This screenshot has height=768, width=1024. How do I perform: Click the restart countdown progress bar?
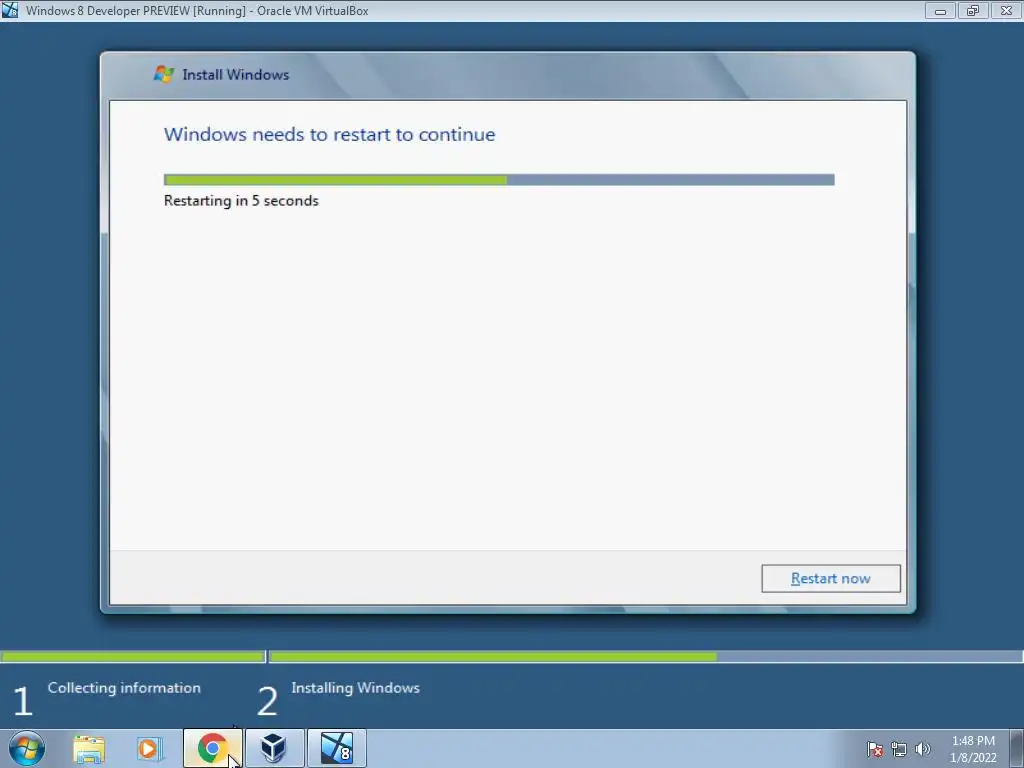499,180
